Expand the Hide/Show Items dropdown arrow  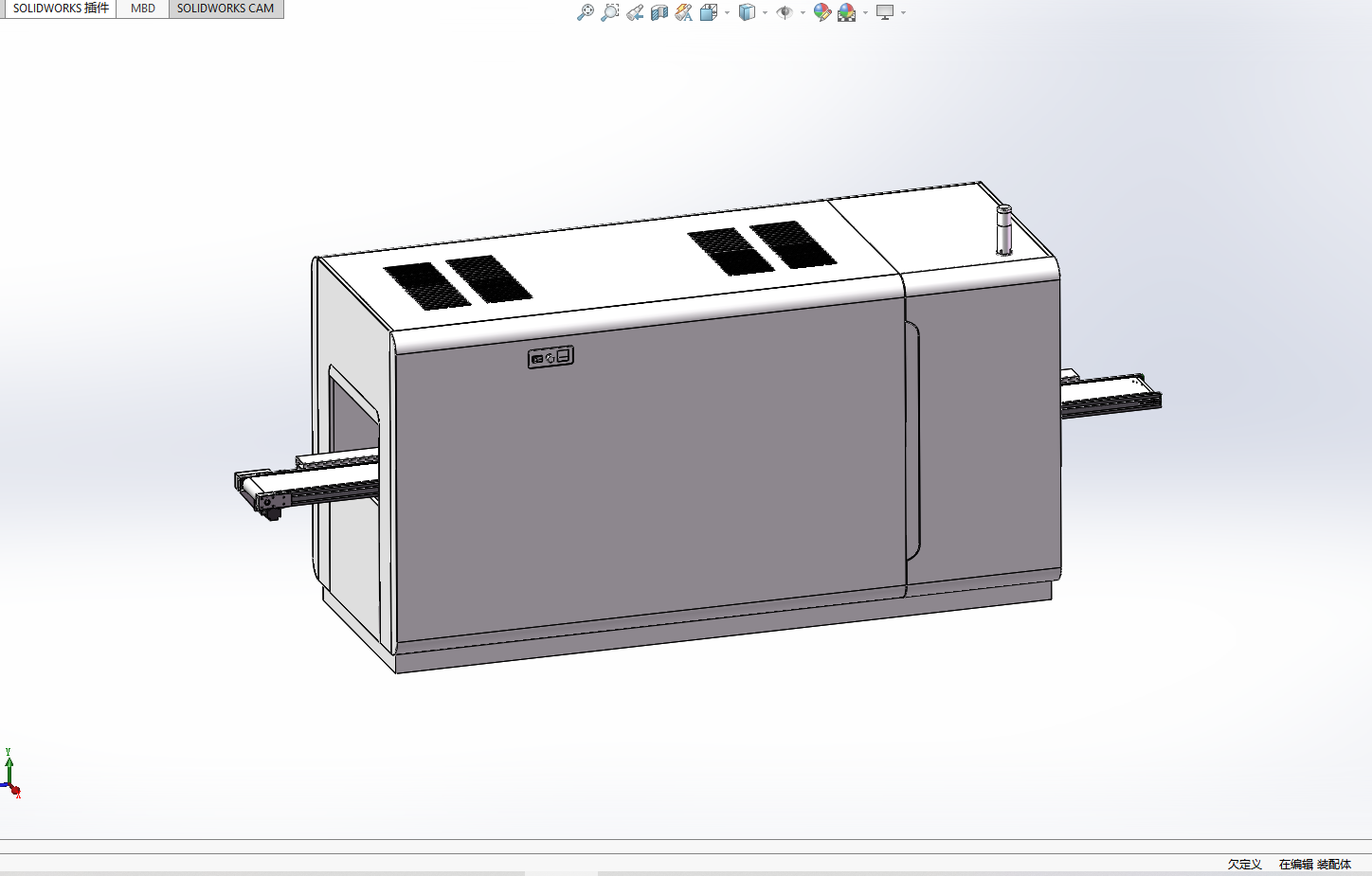(803, 13)
